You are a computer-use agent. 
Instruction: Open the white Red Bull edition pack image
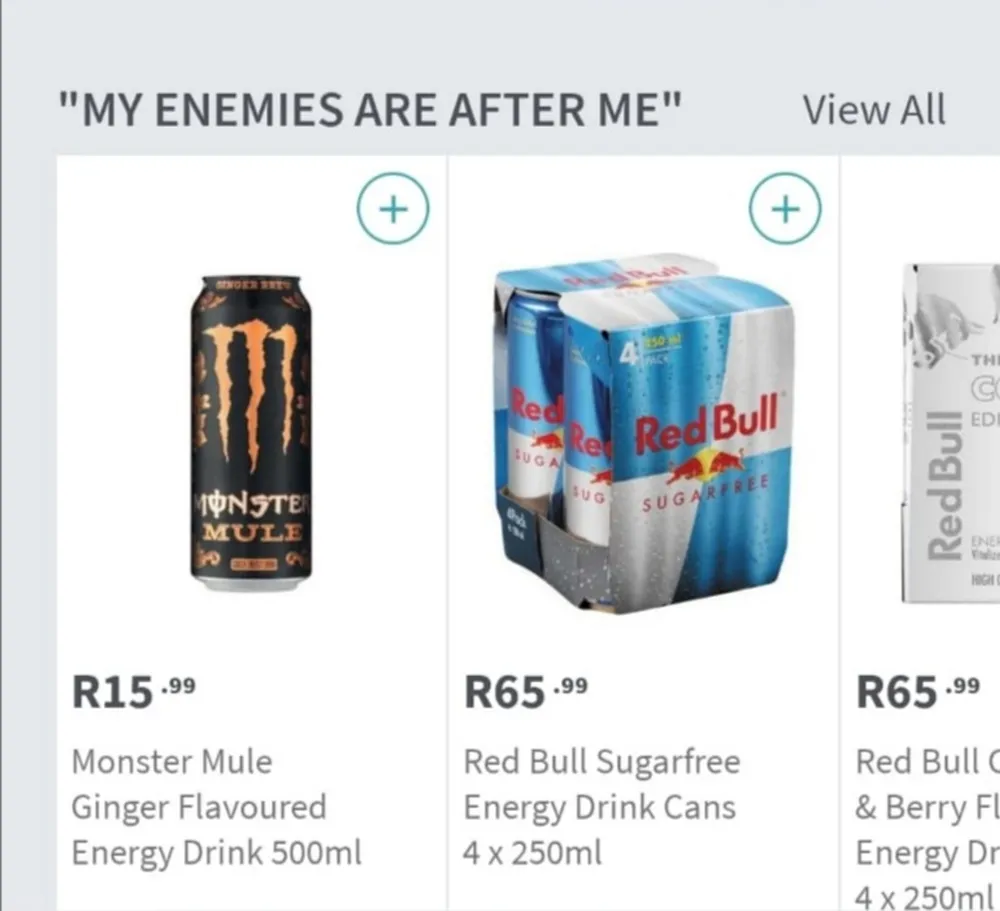pos(951,433)
